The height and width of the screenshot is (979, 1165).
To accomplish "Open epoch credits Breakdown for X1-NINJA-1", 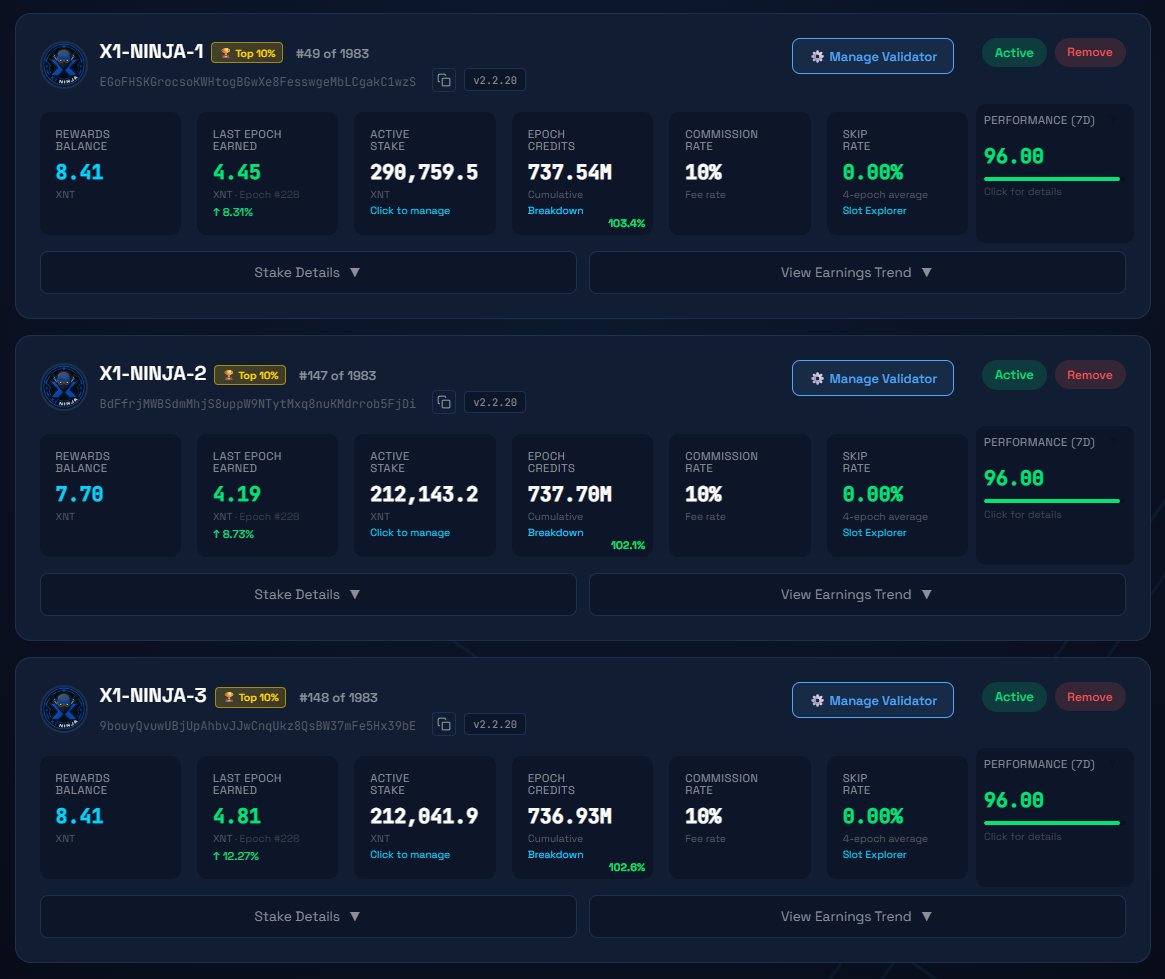I will coord(556,211).
